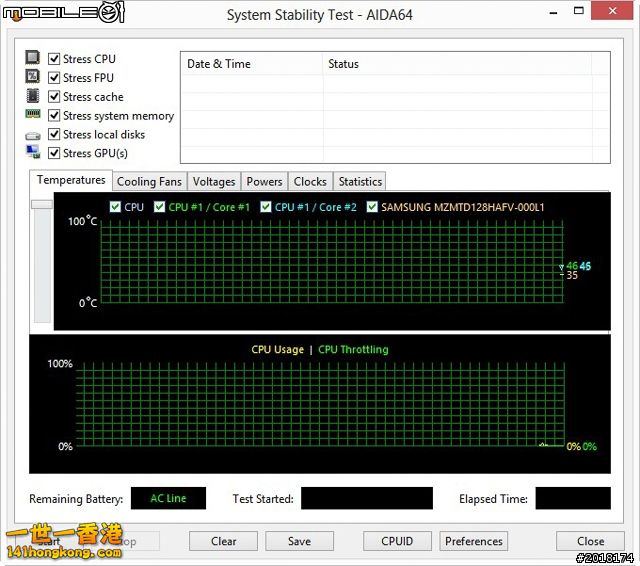Select the Temperatures tab
Screen dimensions: 640x566
(71, 180)
